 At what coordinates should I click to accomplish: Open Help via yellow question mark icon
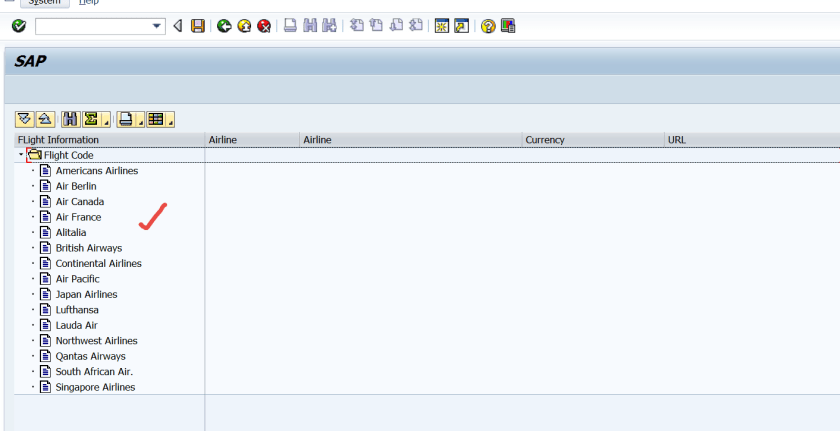pos(488,26)
